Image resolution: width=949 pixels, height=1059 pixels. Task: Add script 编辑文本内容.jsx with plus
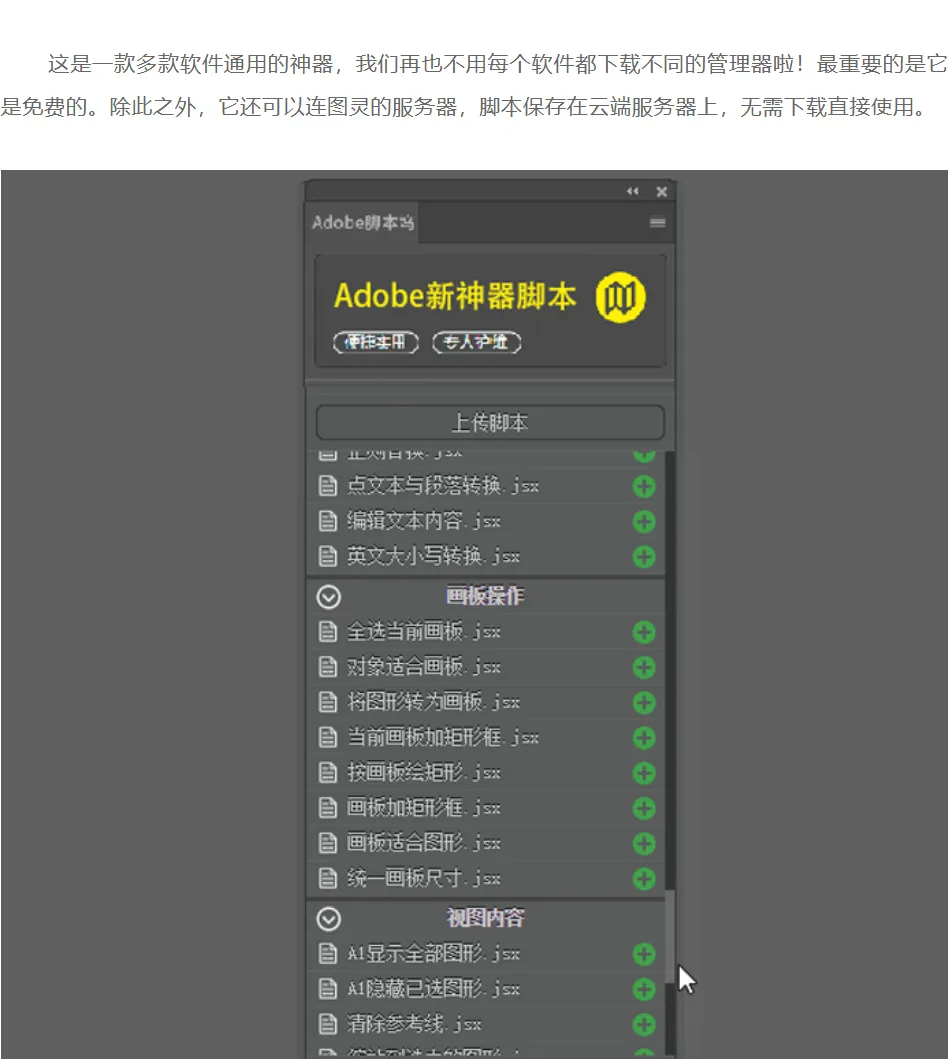click(644, 521)
